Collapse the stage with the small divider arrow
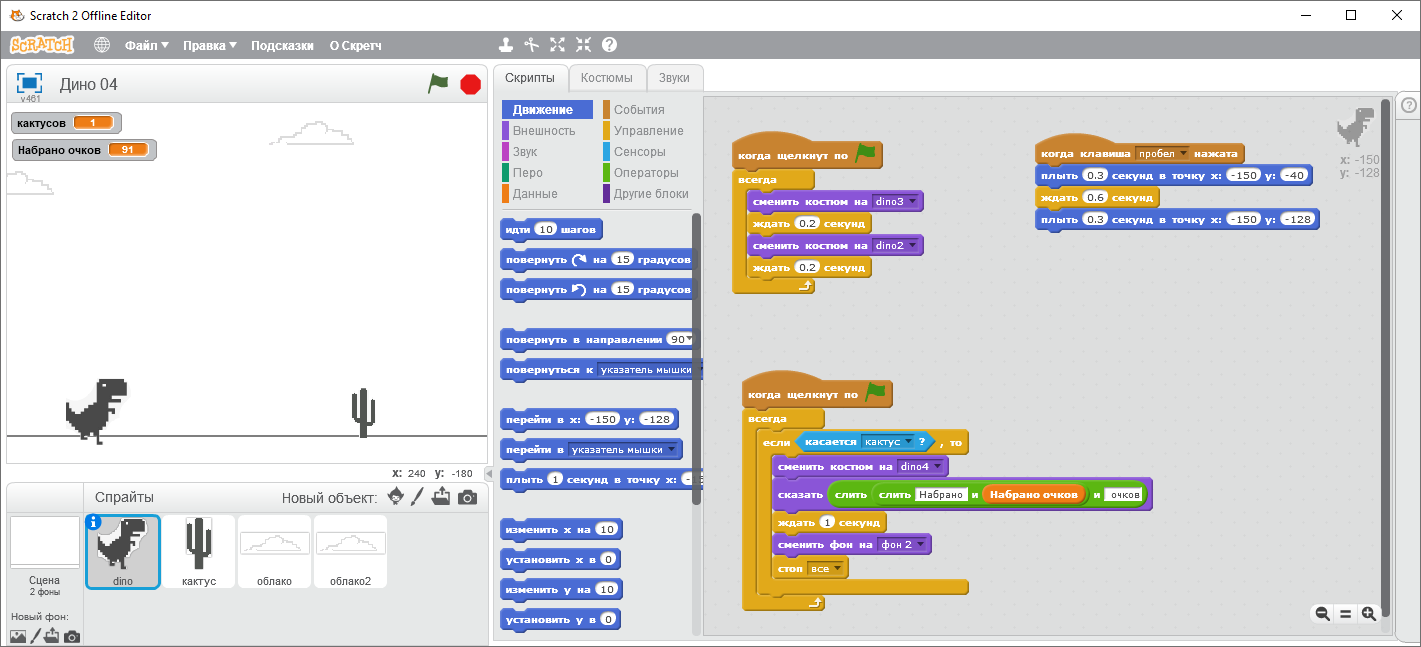Viewport: 1421px width, 647px height. pyautogui.click(x=489, y=473)
